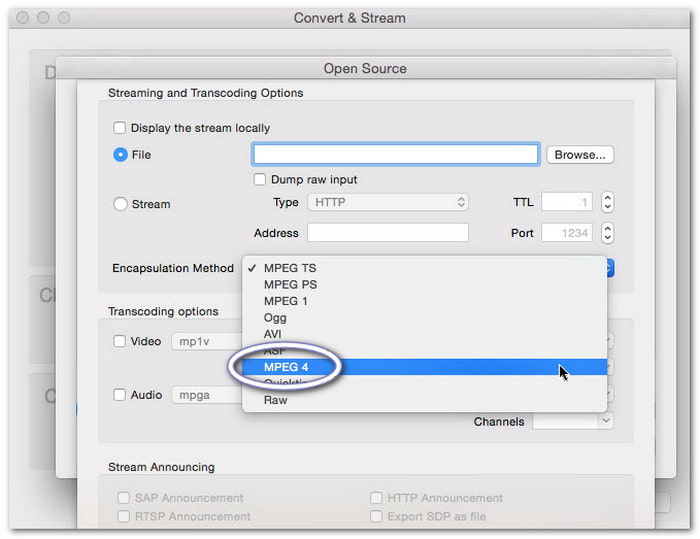700x539 pixels.
Task: Check Export SDP as file checkbox
Action: 376,517
